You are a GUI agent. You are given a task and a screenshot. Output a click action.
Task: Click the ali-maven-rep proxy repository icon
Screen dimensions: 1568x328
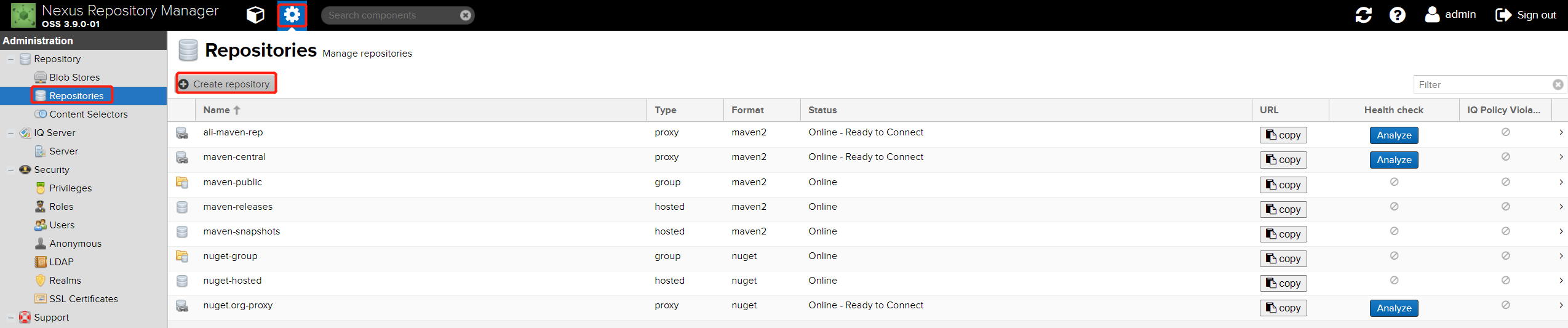(182, 133)
